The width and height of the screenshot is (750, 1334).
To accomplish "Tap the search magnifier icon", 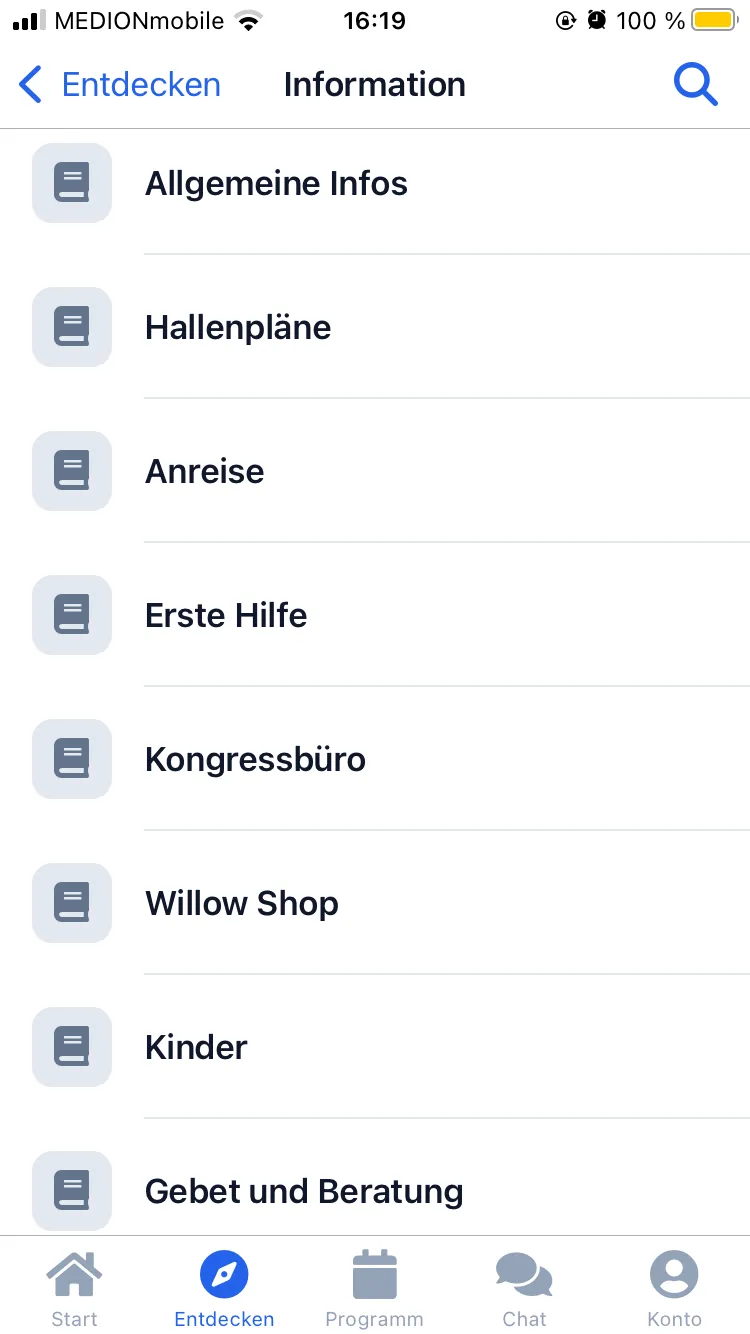I will (x=696, y=85).
